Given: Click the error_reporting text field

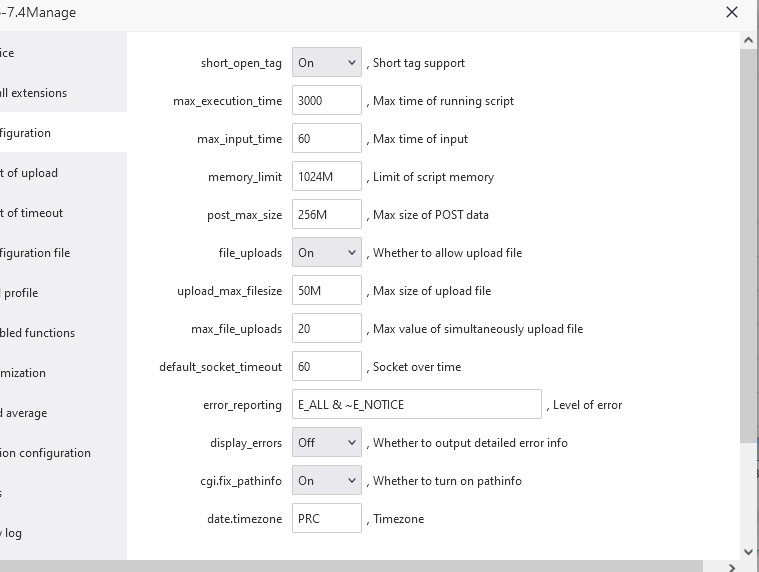Looking at the screenshot, I should [417, 404].
